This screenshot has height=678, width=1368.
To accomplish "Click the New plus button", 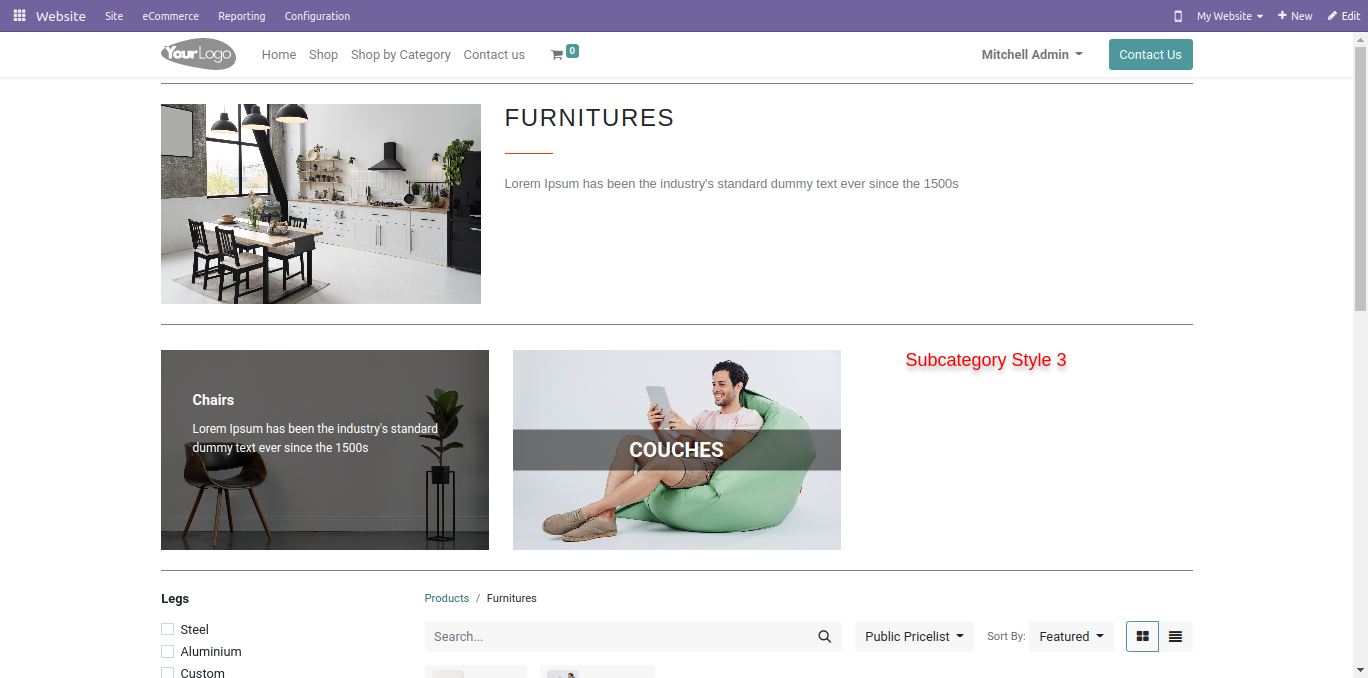I will (x=1295, y=16).
